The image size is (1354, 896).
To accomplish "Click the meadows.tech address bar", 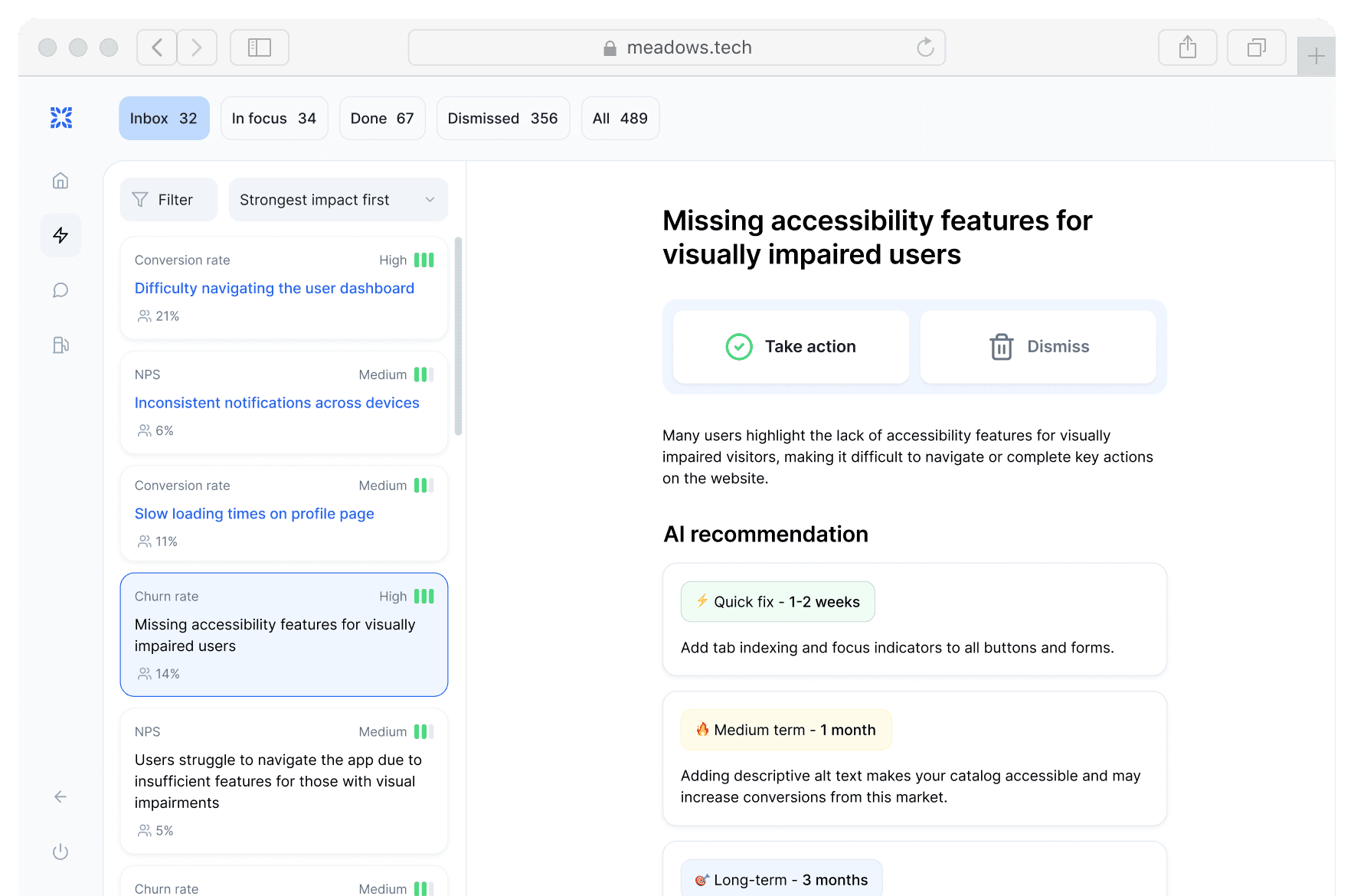I will [677, 47].
